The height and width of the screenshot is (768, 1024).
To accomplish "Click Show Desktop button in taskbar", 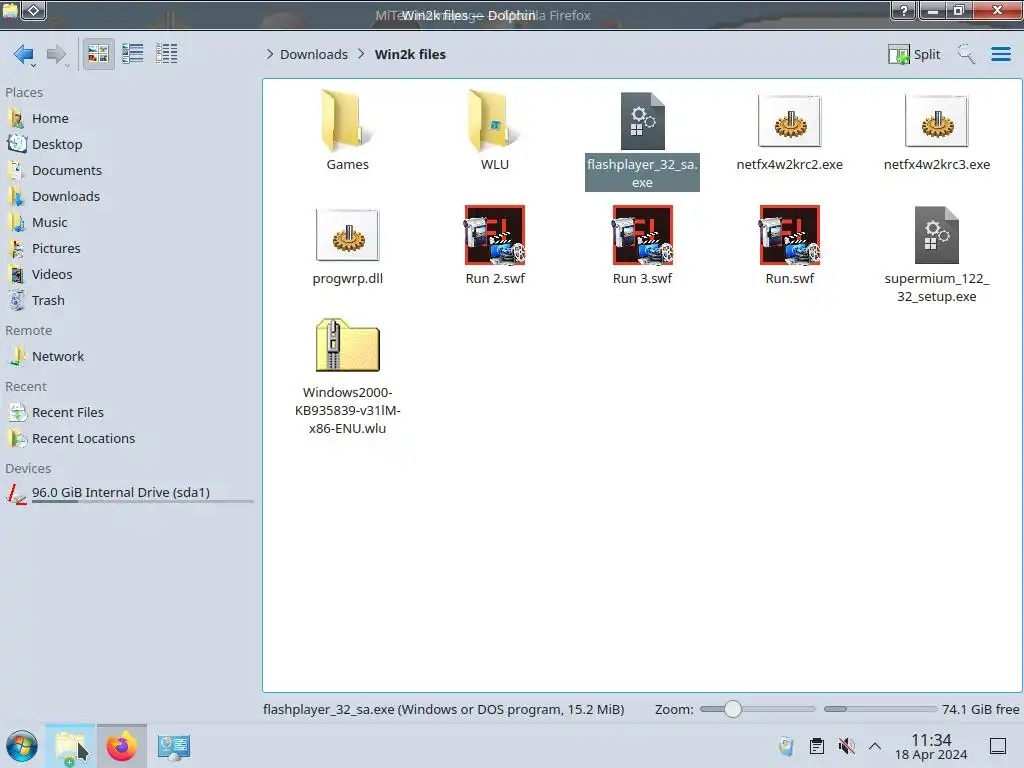I will pos(998,746).
